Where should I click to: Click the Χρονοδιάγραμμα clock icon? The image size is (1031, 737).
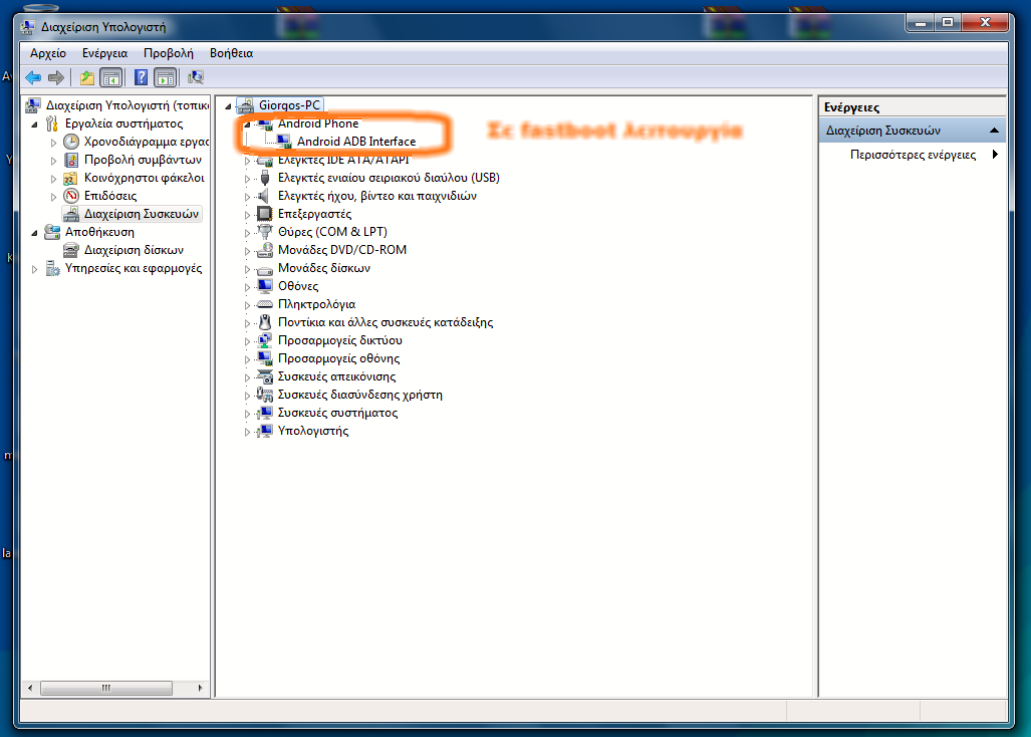(71, 141)
